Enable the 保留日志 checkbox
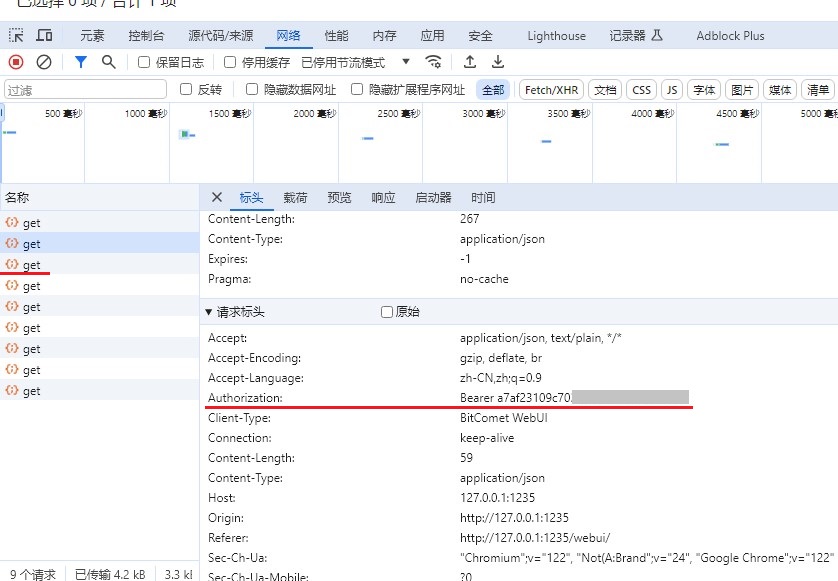The width and height of the screenshot is (838, 581). click(144, 62)
